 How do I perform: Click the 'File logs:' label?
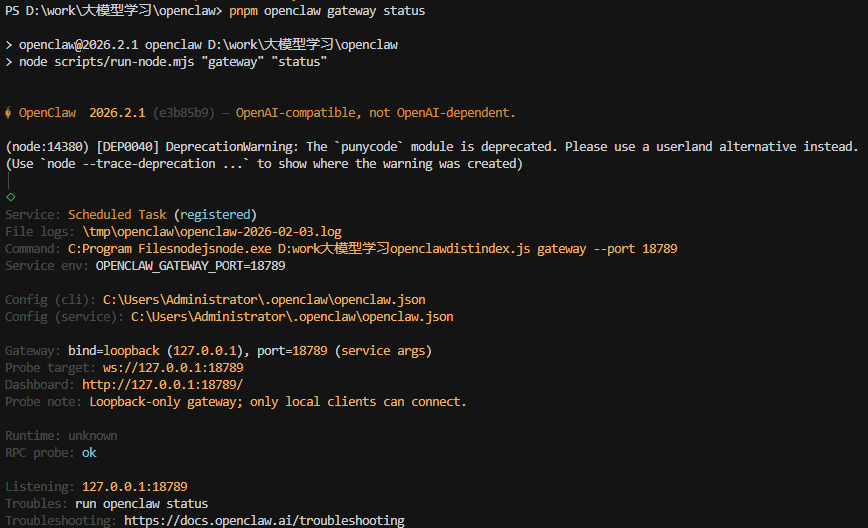coord(40,231)
